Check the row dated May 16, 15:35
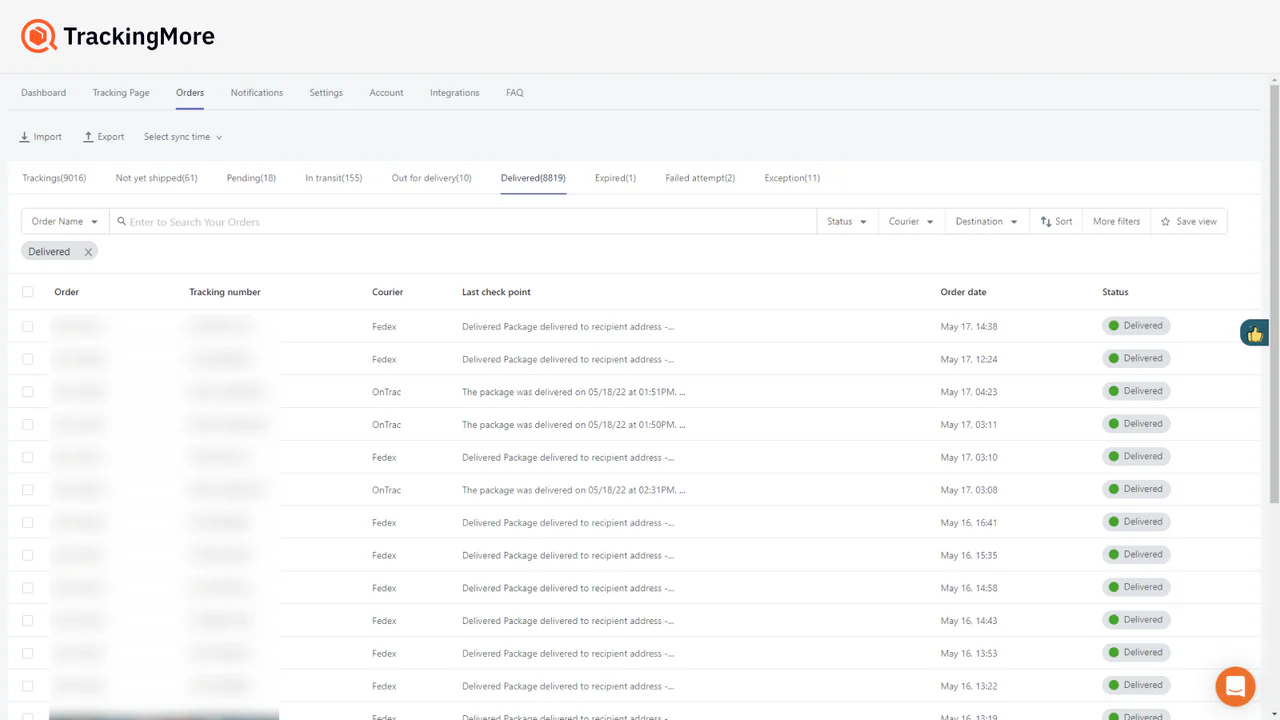 (28, 555)
